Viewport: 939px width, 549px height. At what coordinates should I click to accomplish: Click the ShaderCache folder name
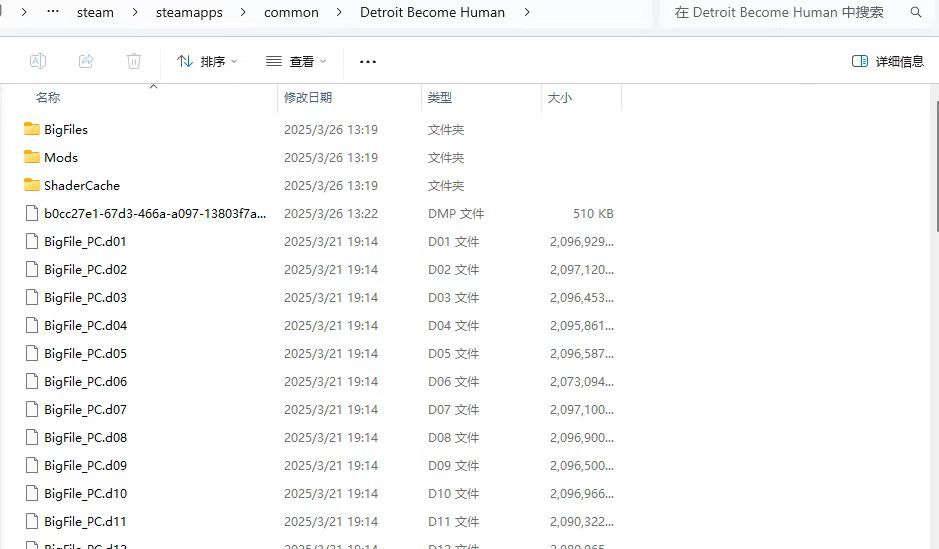coord(82,186)
